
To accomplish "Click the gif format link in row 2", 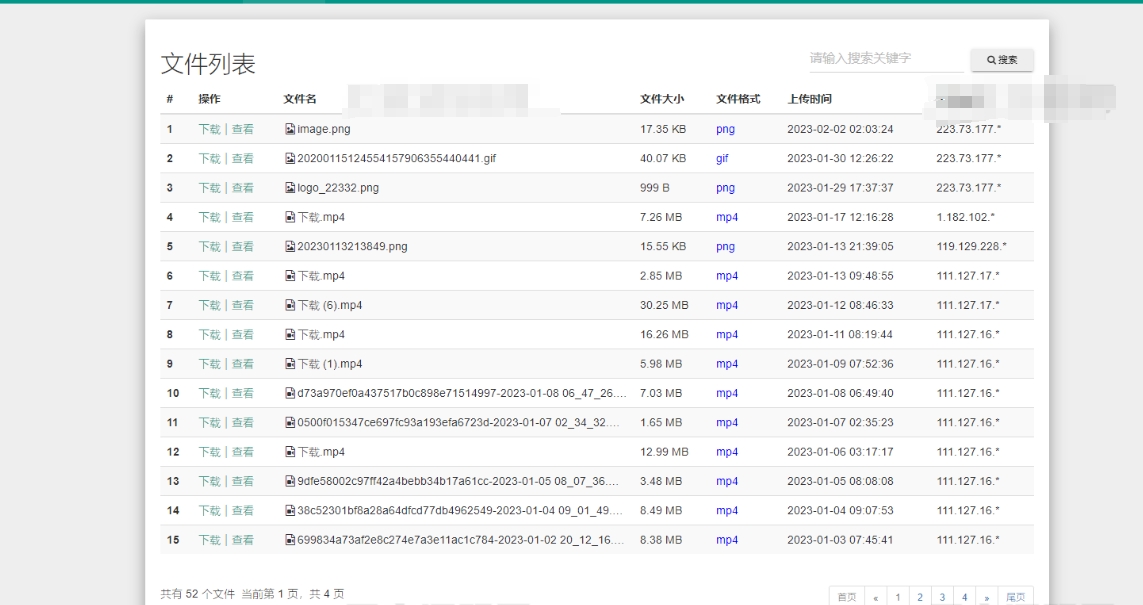I will [722, 158].
